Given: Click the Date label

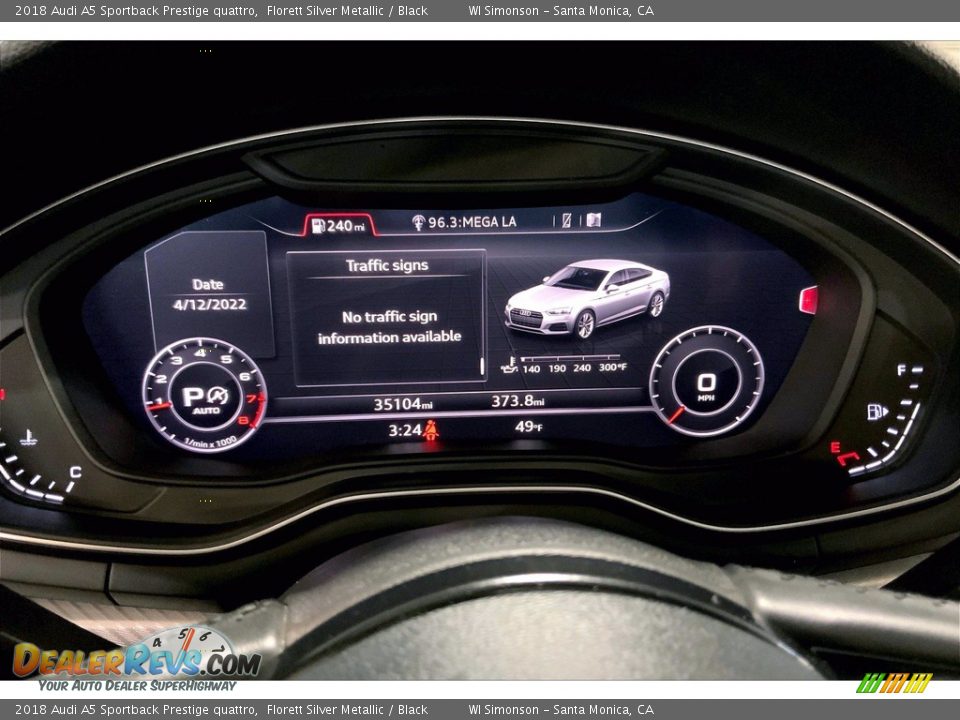Looking at the screenshot, I should (208, 285).
